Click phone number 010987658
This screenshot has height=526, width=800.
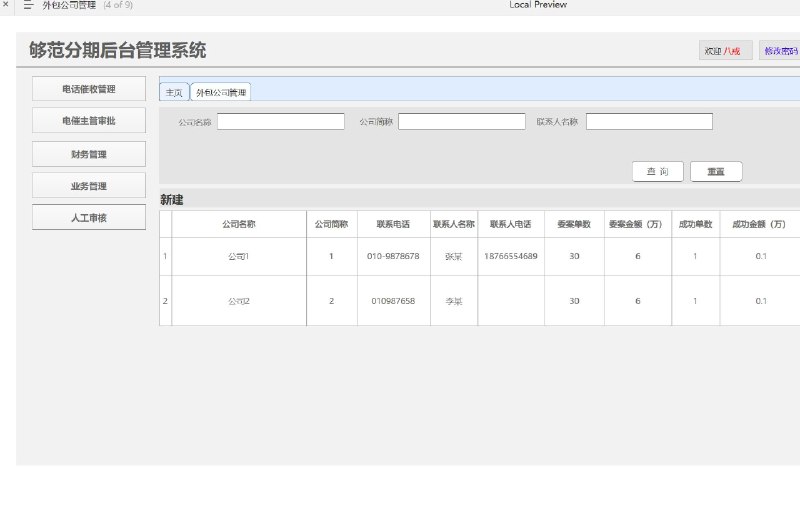pos(393,301)
